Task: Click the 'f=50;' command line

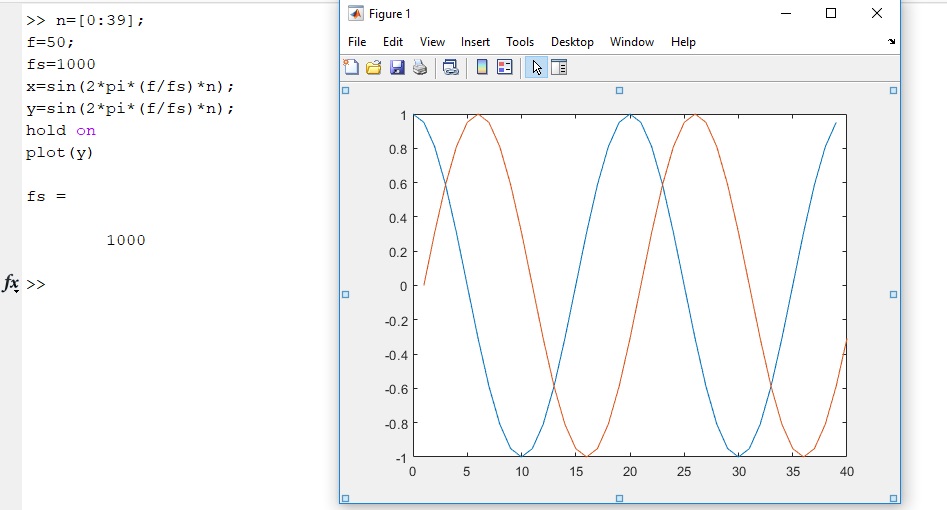Action: (x=50, y=42)
